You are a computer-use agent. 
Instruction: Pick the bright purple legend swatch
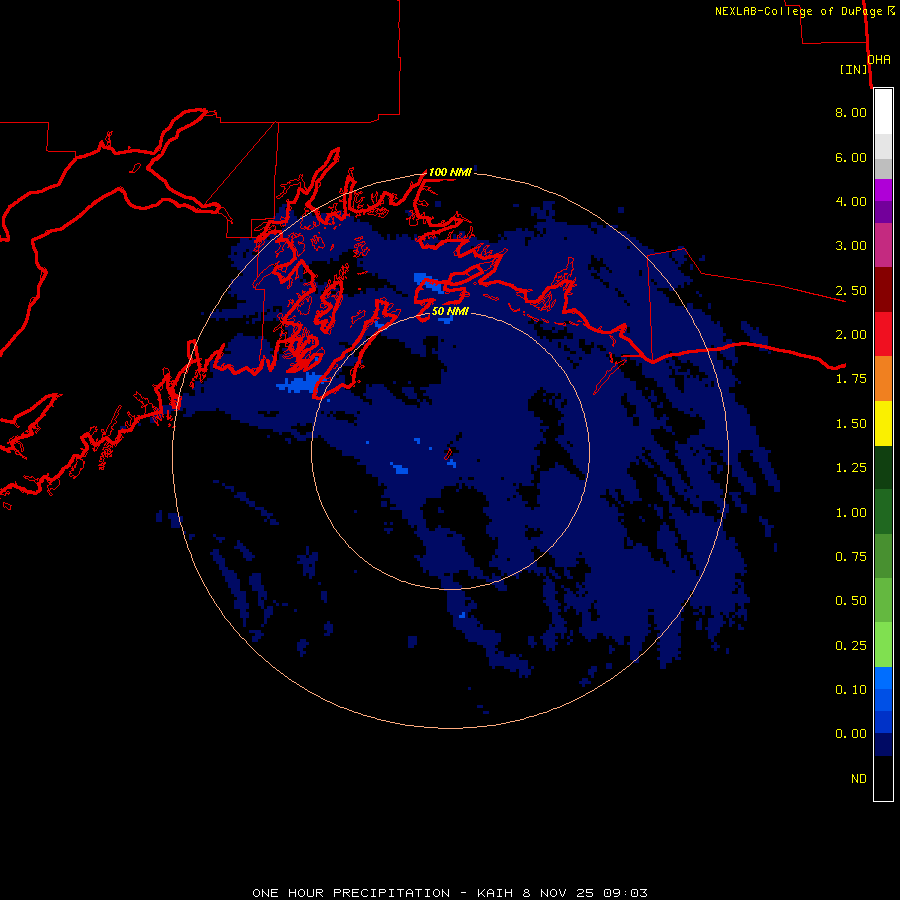(883, 190)
